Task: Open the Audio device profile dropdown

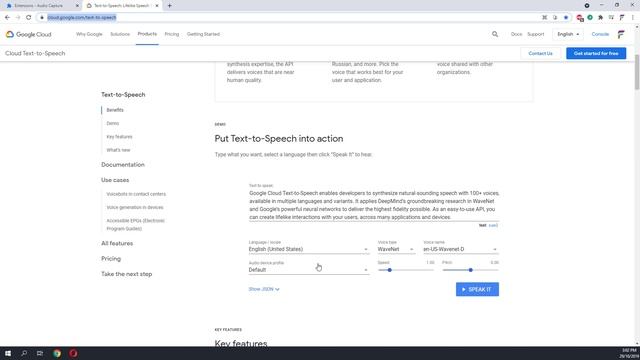Action: coord(309,270)
